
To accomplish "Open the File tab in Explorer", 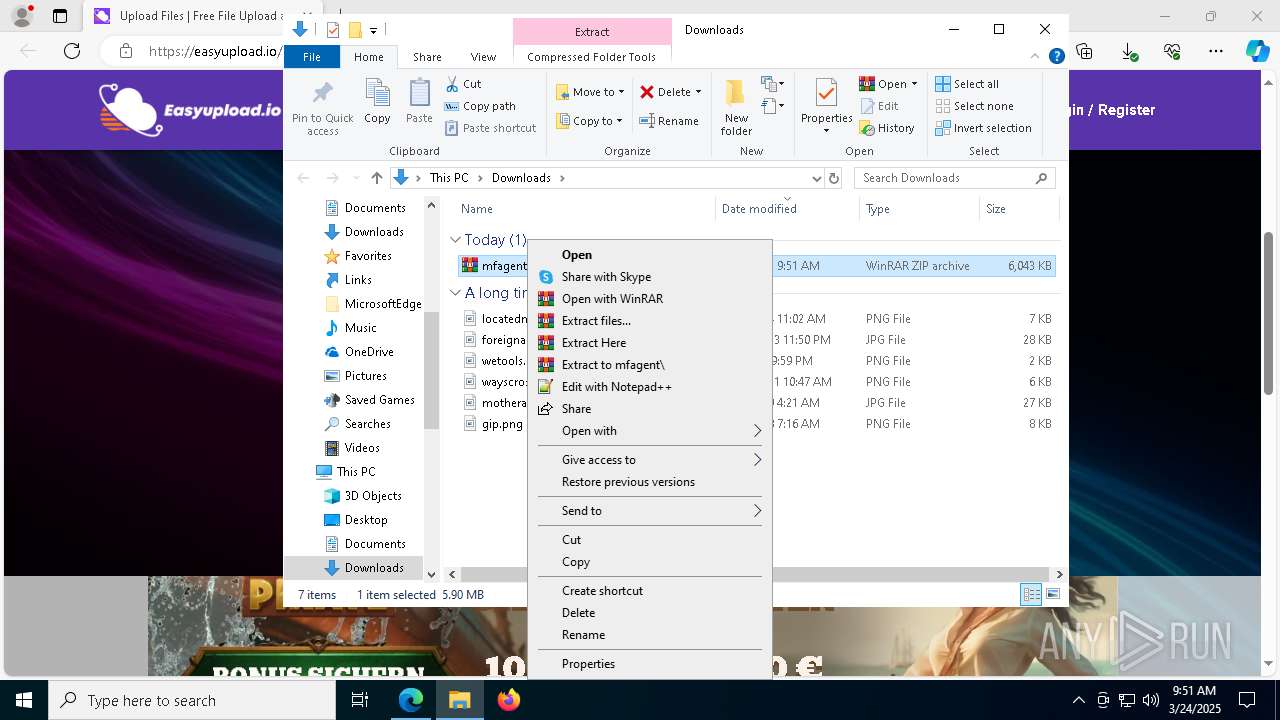I will coord(312,57).
